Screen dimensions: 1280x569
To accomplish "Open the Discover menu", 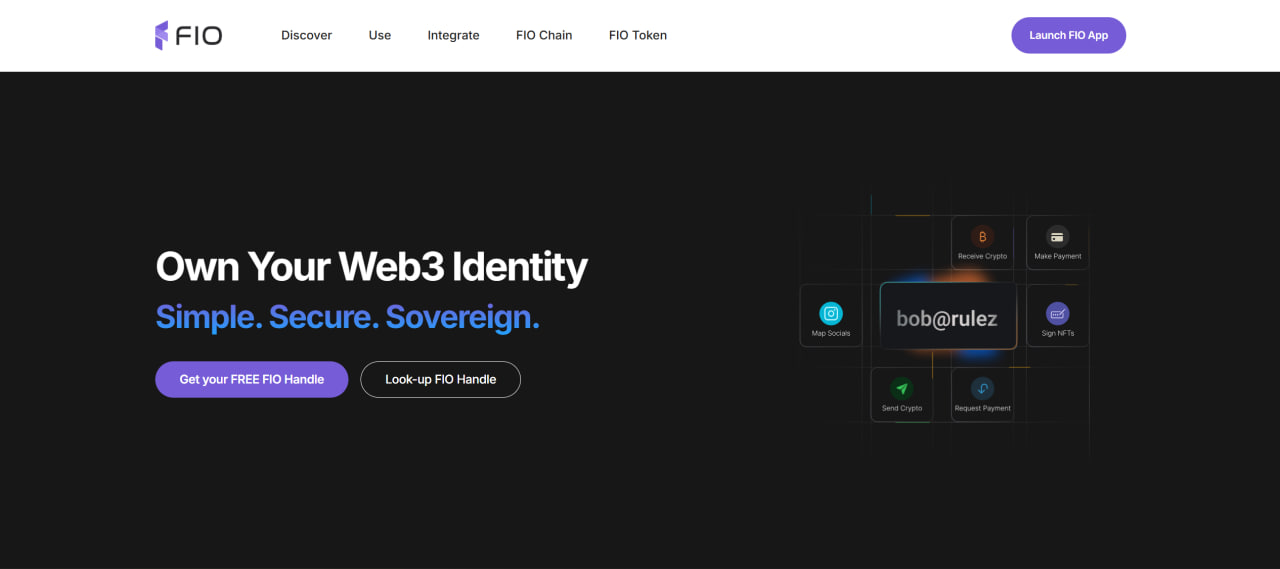I will [306, 35].
